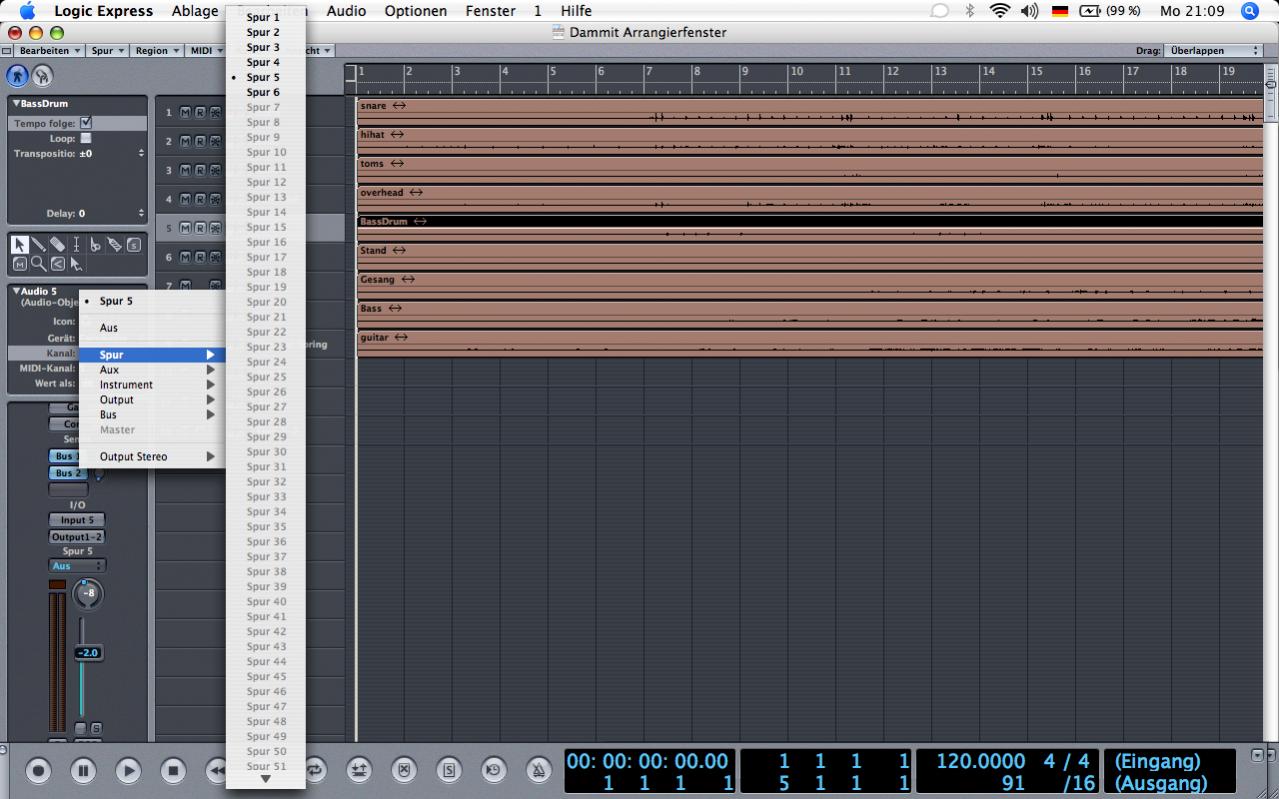The width and height of the screenshot is (1279, 799).
Task: Pick the Magnifier zoom tool
Action: click(38, 264)
